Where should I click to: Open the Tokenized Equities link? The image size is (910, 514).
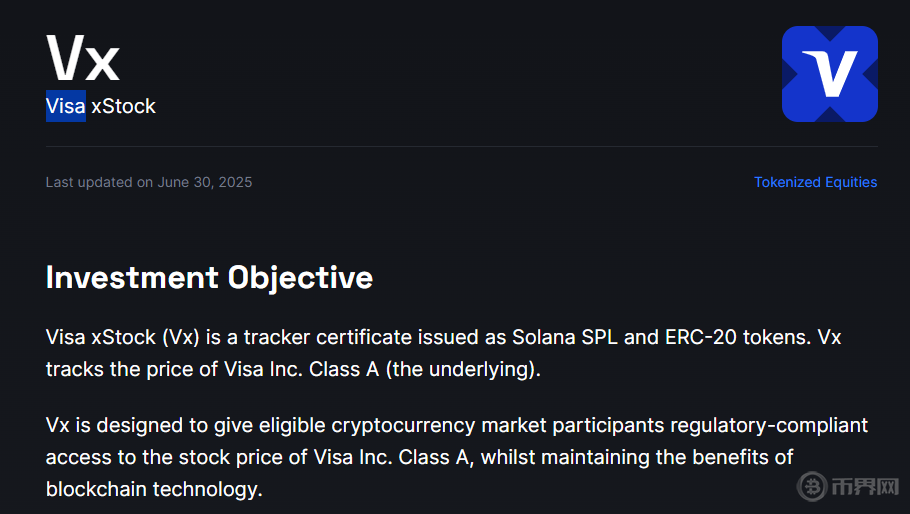pos(815,182)
